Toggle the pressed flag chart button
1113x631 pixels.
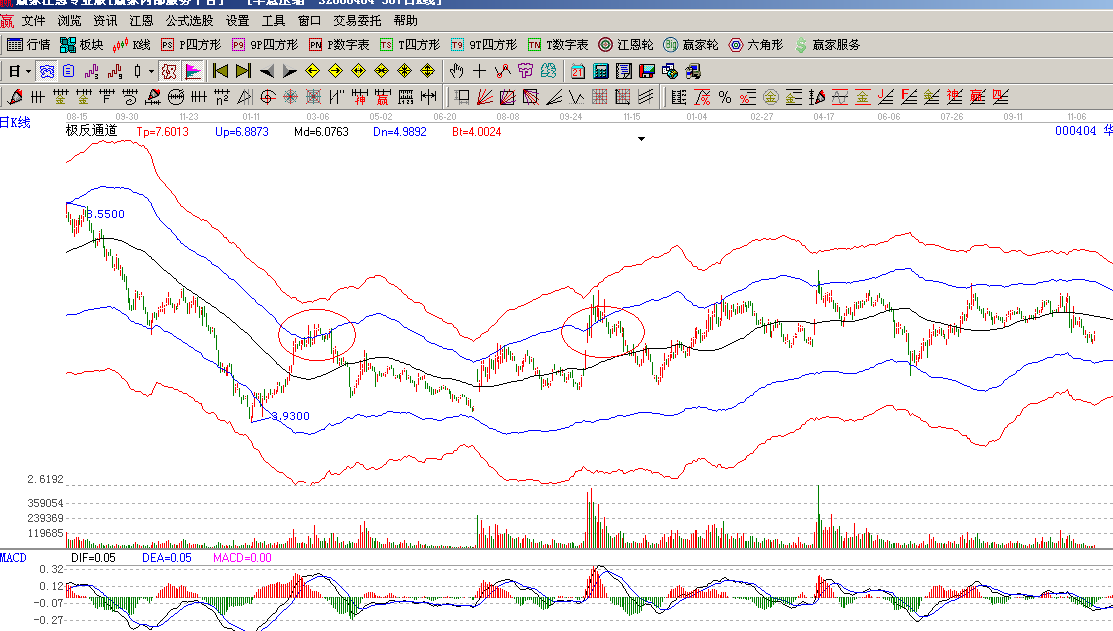coord(193,71)
